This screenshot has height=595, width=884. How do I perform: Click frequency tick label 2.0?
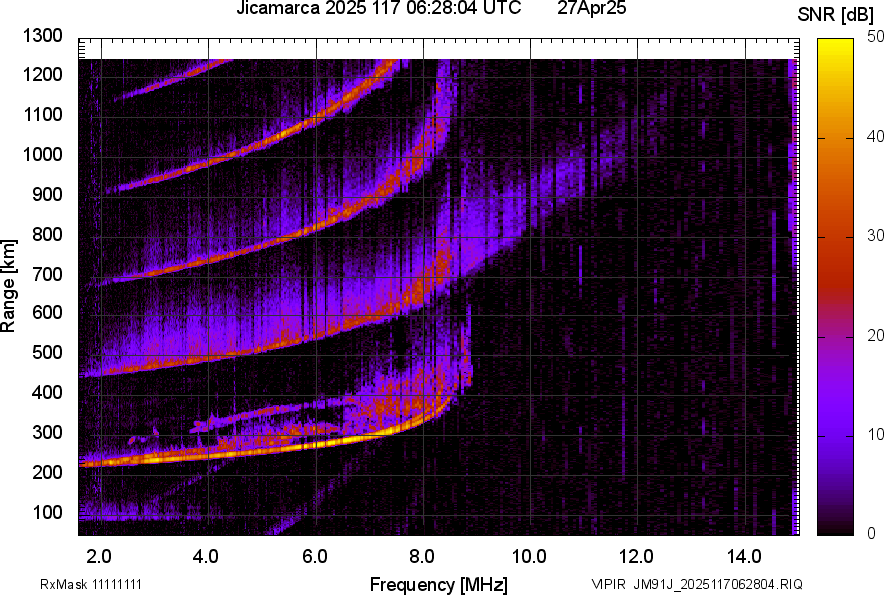point(99,557)
